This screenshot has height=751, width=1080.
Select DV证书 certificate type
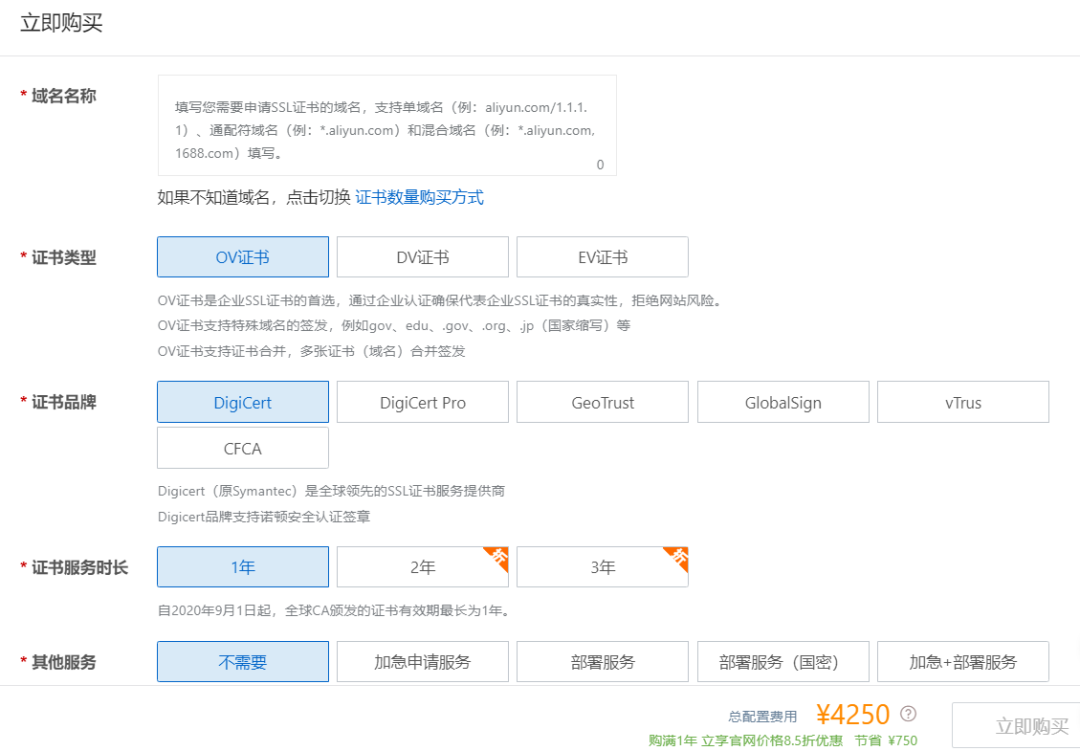pos(422,257)
